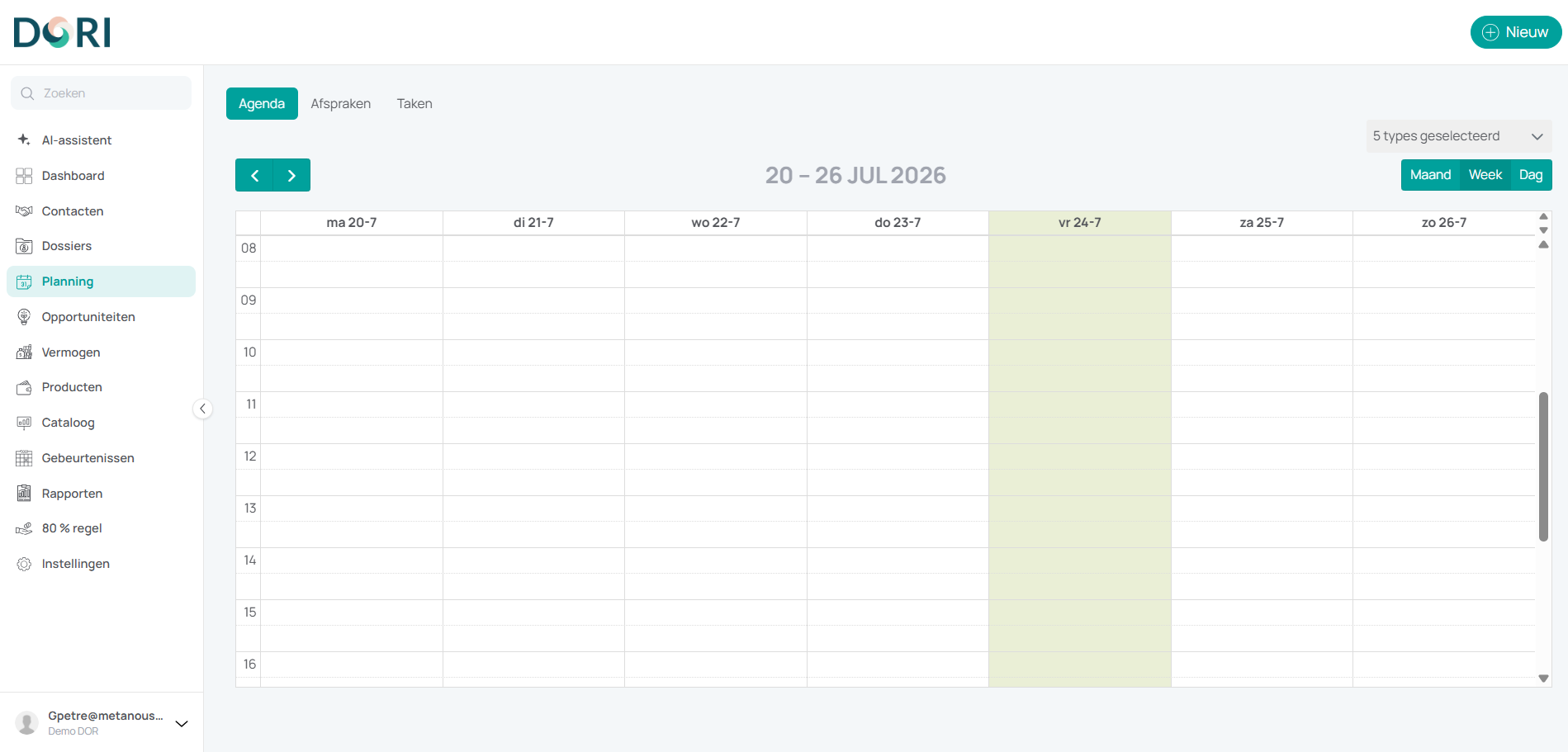Click the Planning calendar icon
The height and width of the screenshot is (752, 1568).
(x=24, y=281)
